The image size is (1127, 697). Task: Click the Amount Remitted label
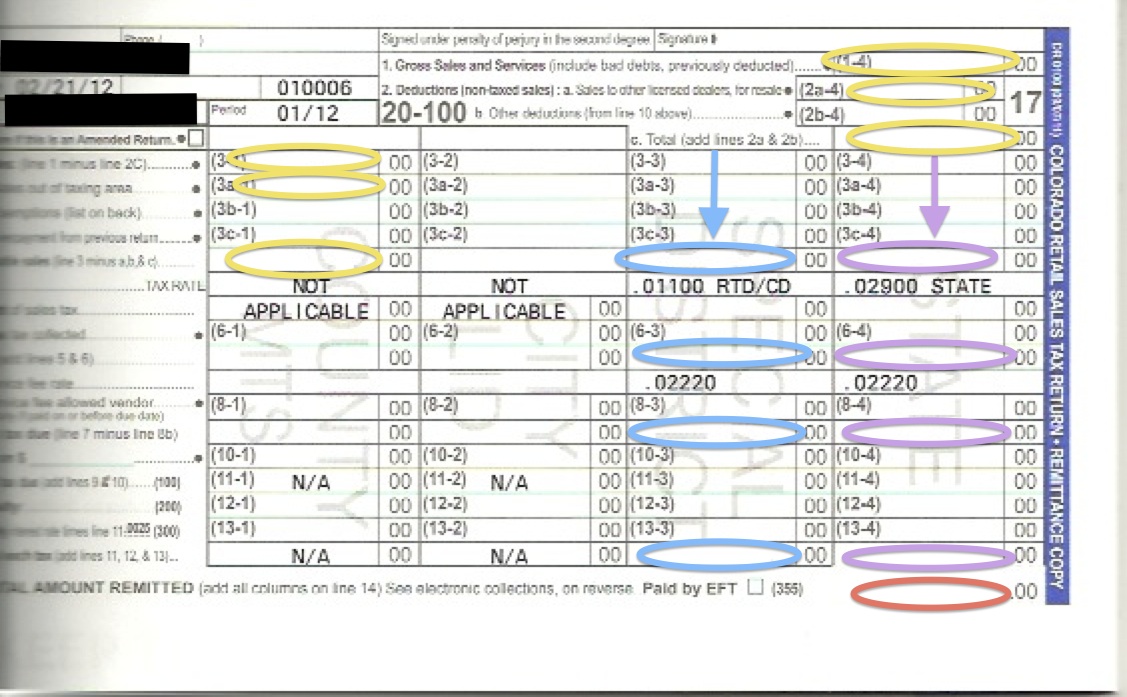tap(97, 588)
